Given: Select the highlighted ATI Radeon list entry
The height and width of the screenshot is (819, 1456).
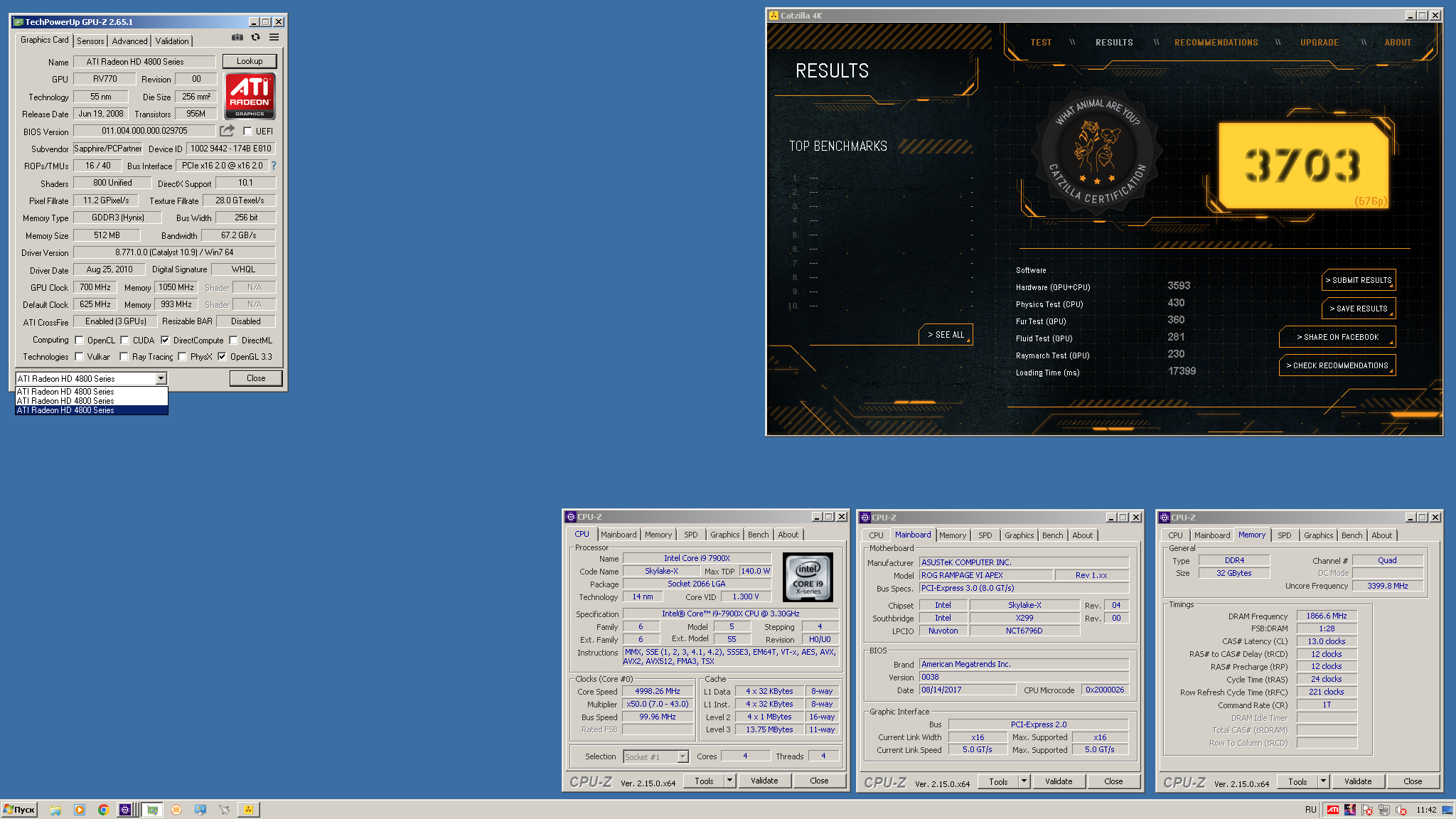Looking at the screenshot, I should pyautogui.click(x=92, y=410).
